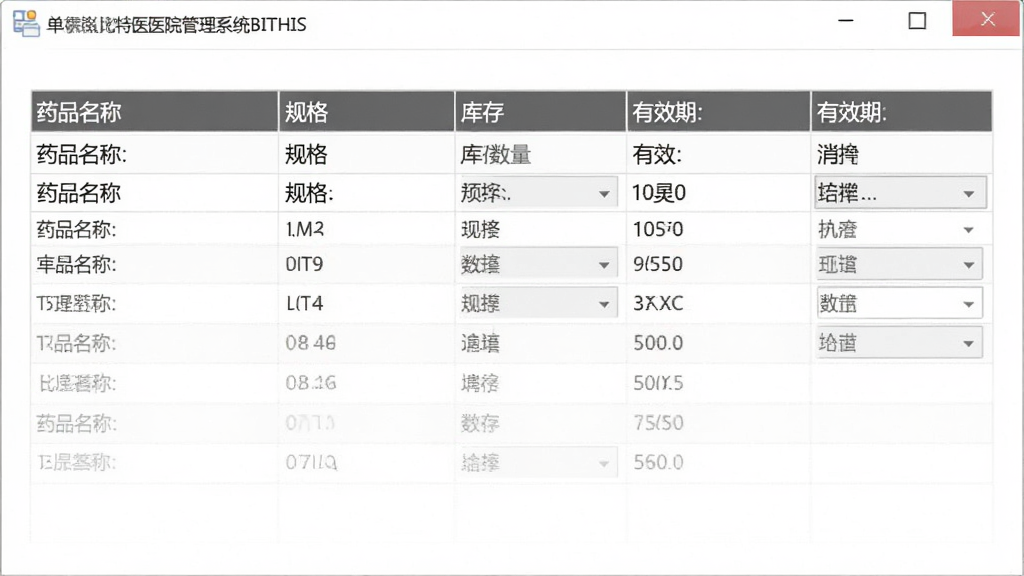Viewport: 1024px width, 576px height.
Task: Click the 库存 column header
Action: click(540, 112)
